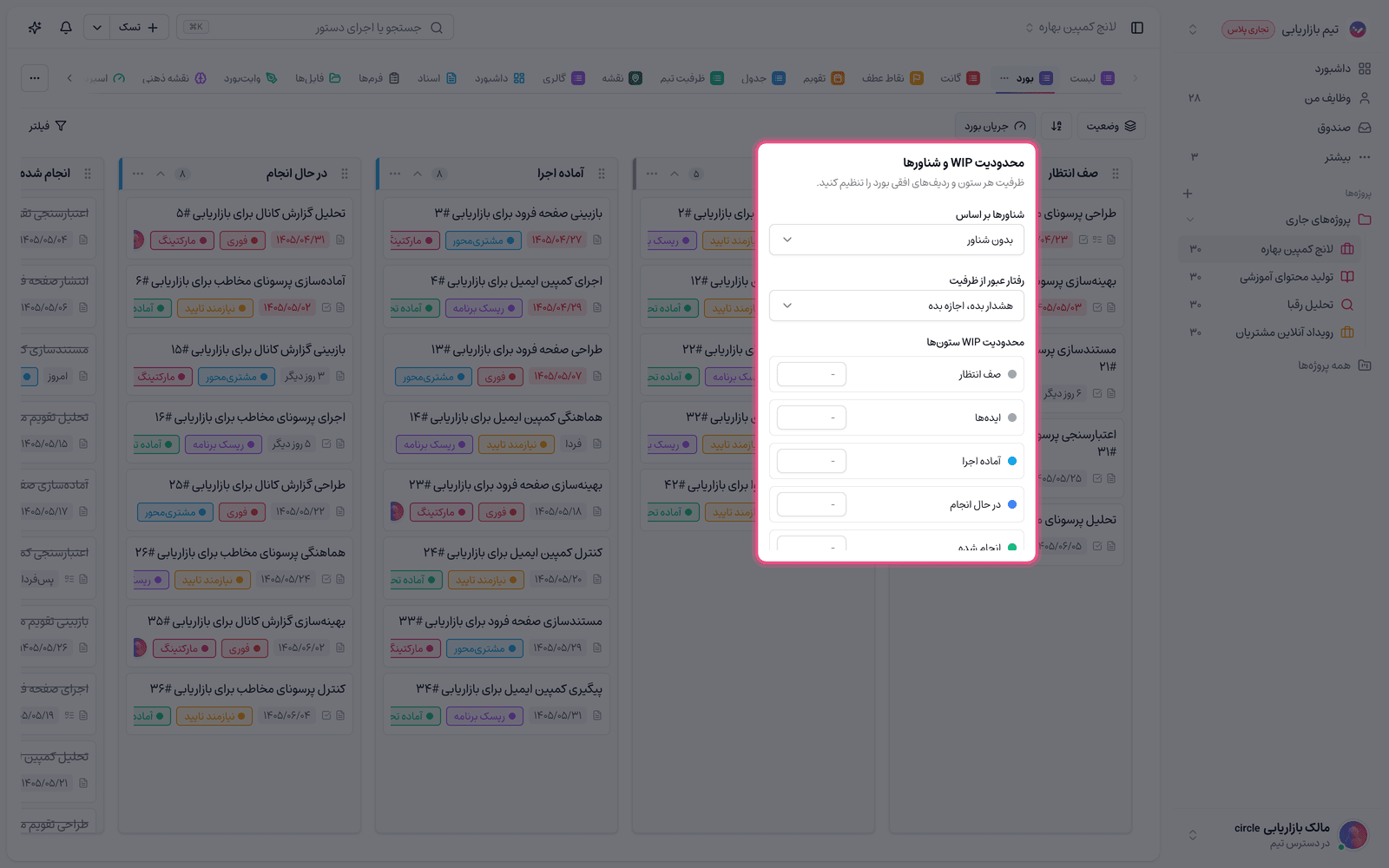The width and height of the screenshot is (1389, 868).
Task: Click the gray color dot for صف انتظار
Action: 1012,374
